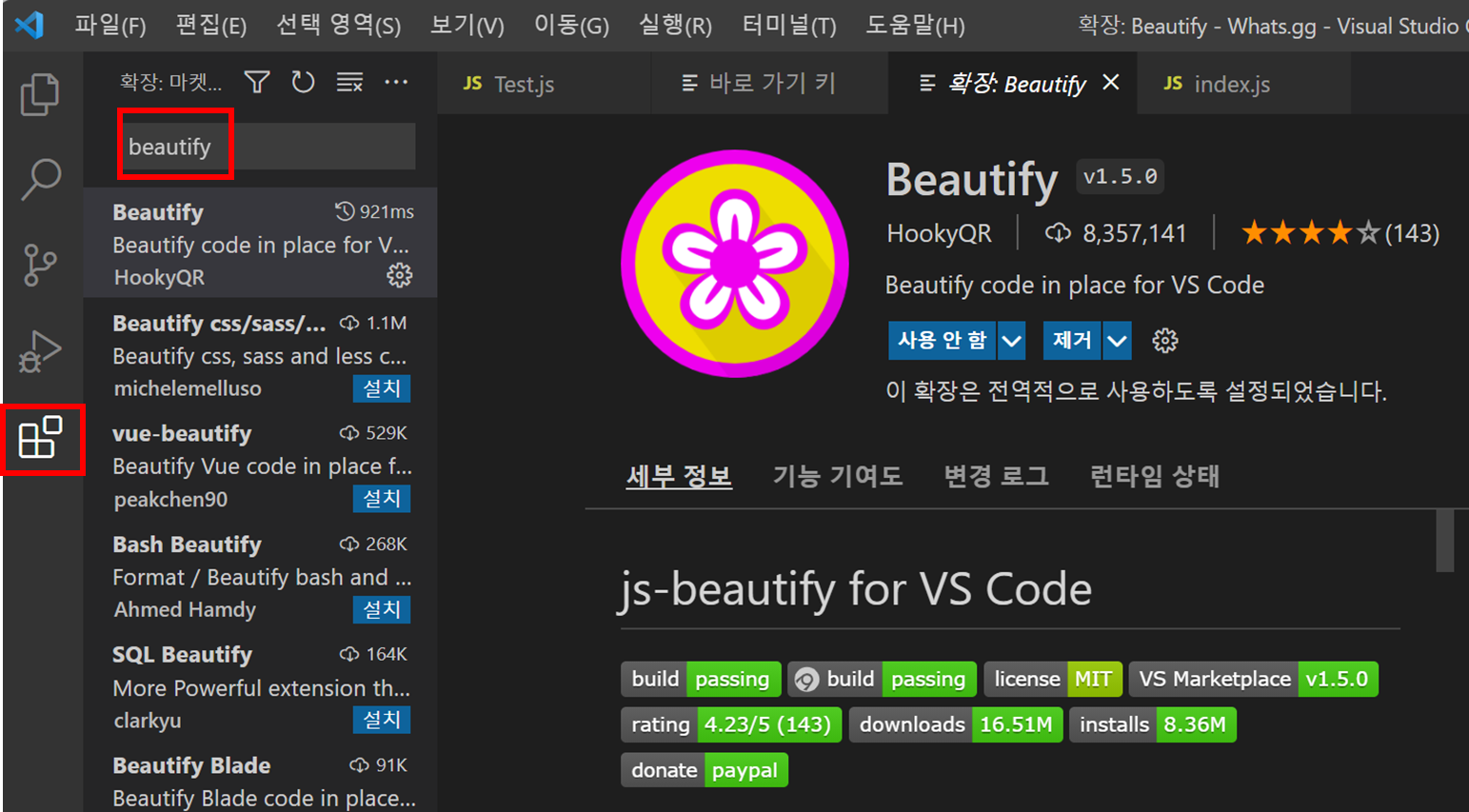Refresh the extensions list
Image resolution: width=1469 pixels, height=812 pixels.
click(x=303, y=83)
